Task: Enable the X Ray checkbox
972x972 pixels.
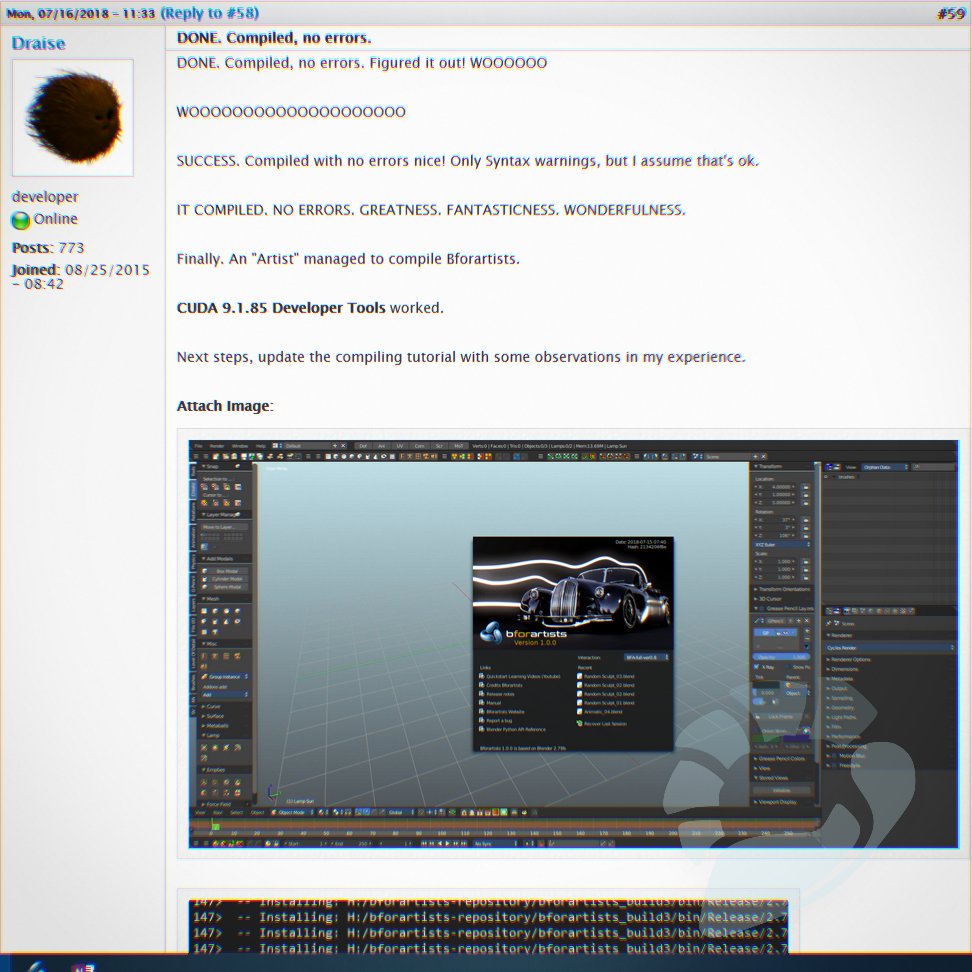Action: click(x=758, y=666)
